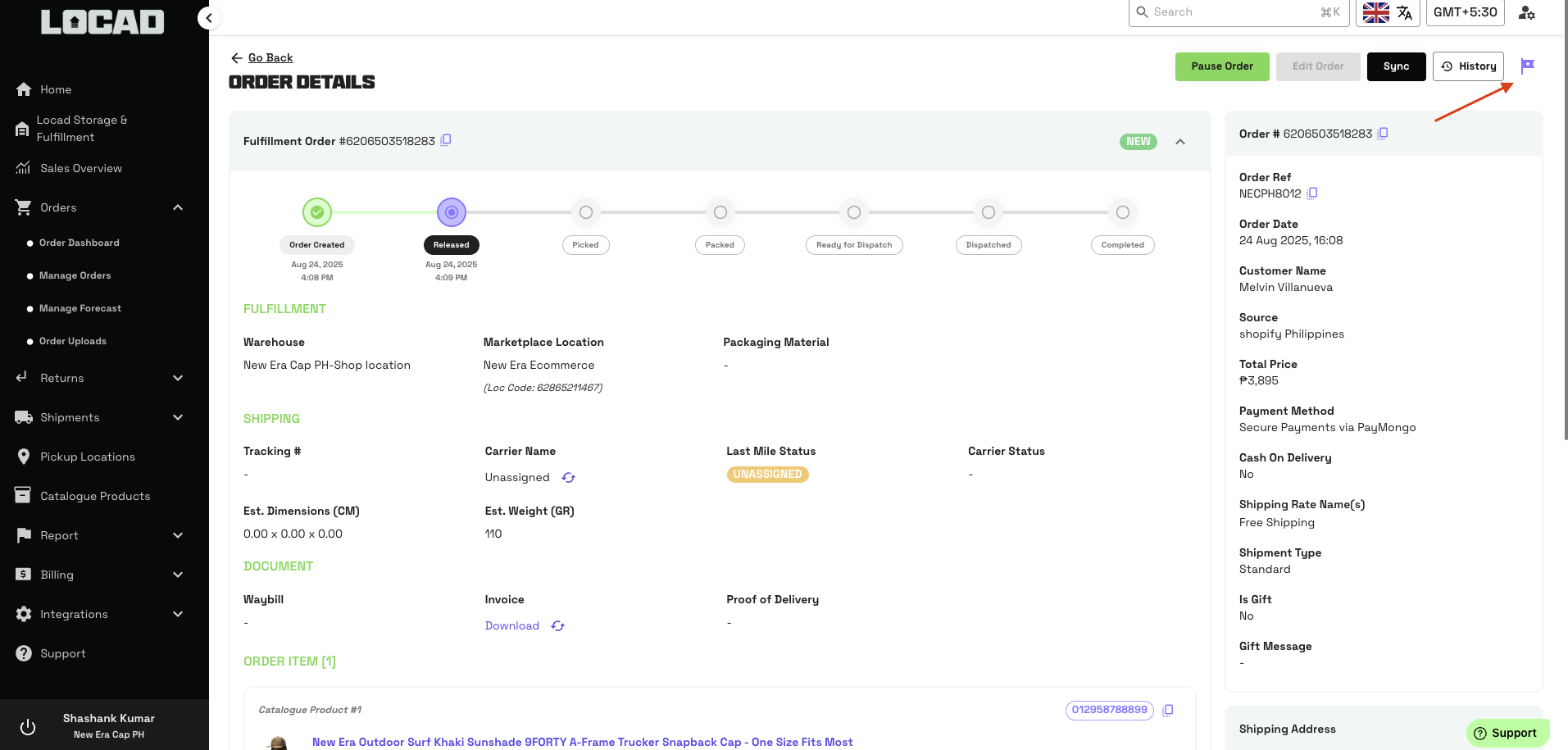The height and width of the screenshot is (750, 1568).
Task: Copy the Fulfillment Order number
Action: click(446, 140)
